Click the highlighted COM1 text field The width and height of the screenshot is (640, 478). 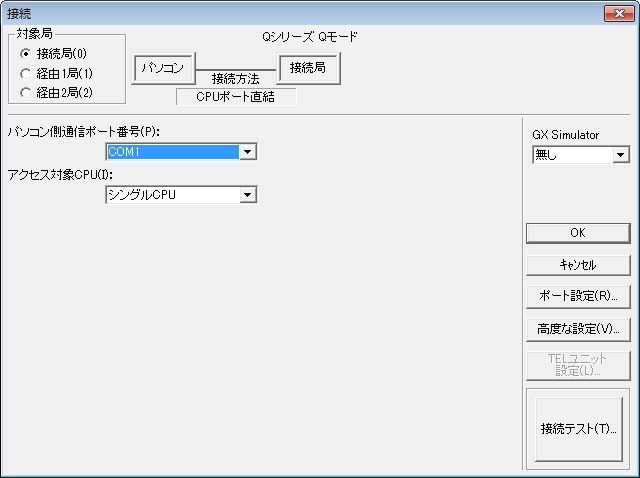(172, 151)
